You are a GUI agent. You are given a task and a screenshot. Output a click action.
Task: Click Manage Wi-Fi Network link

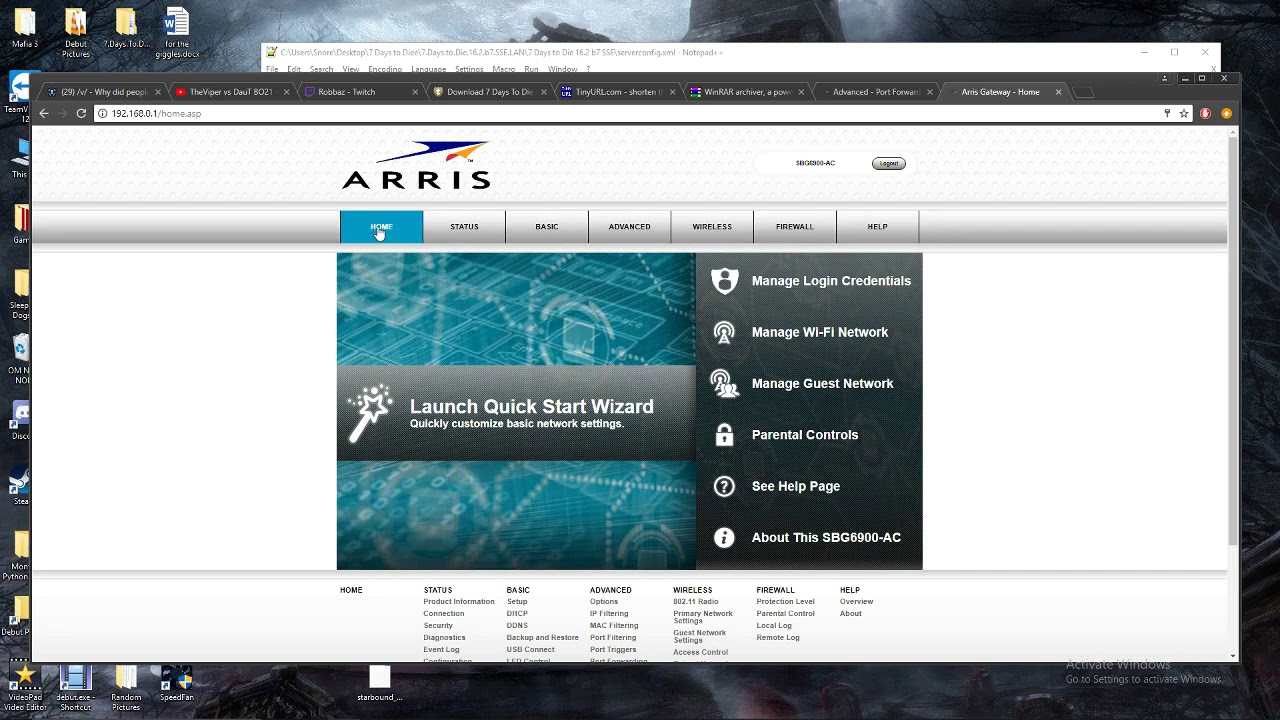pos(820,332)
